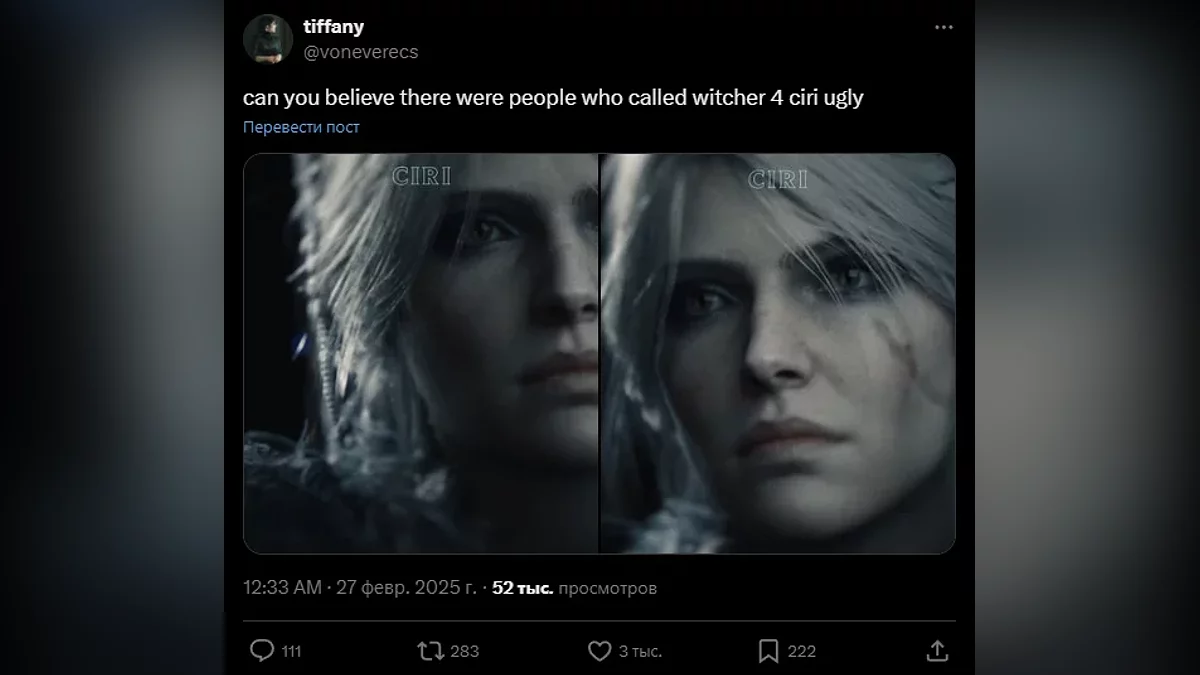Click the repost count 283
The width and height of the screenshot is (1200, 675).
(x=465, y=651)
